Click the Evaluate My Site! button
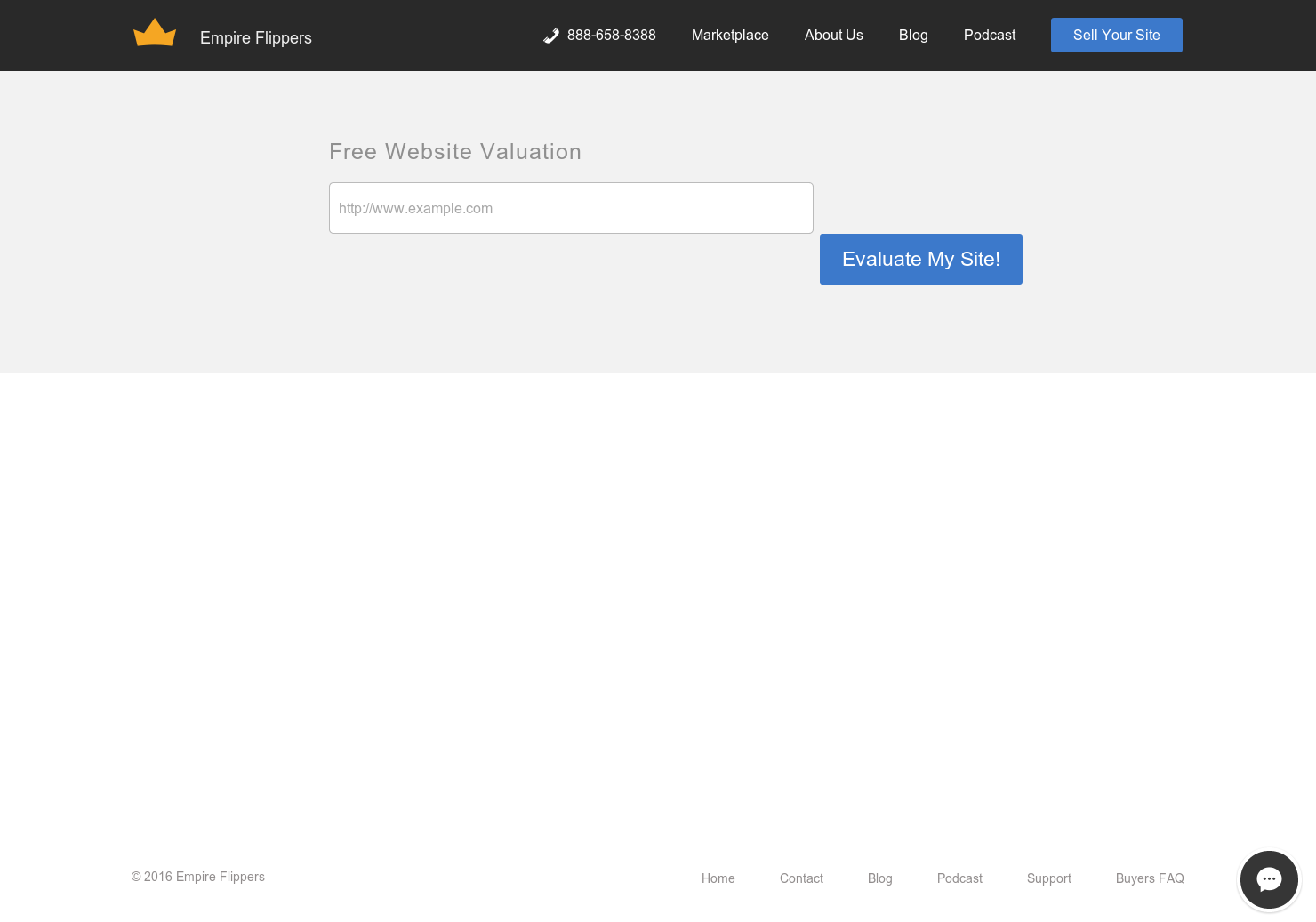 point(921,260)
